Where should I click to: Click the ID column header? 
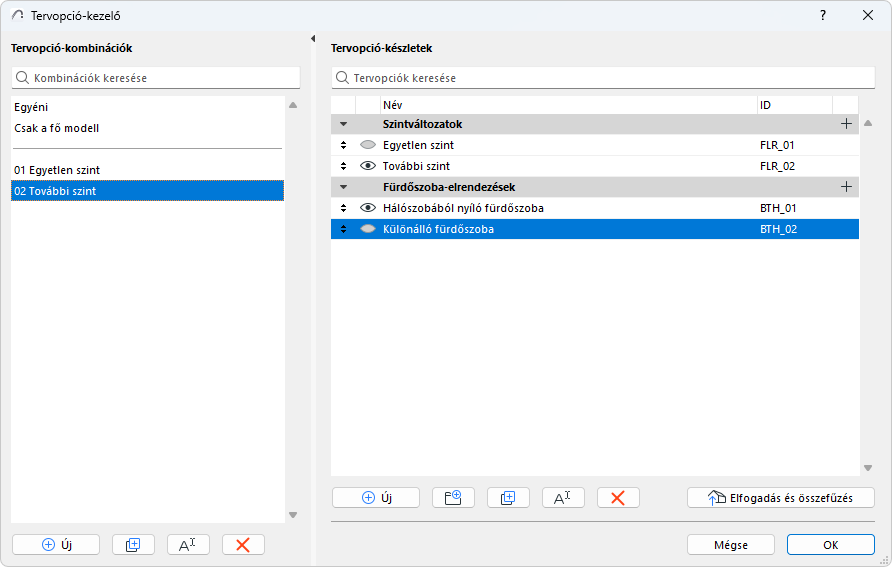coord(795,105)
